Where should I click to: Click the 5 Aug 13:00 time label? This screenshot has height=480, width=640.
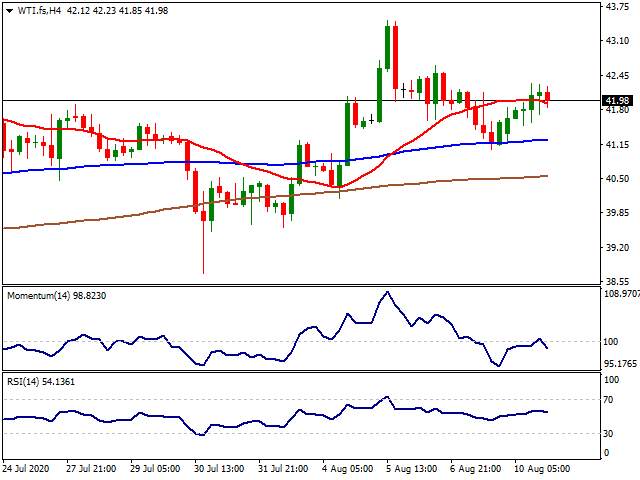(411, 469)
